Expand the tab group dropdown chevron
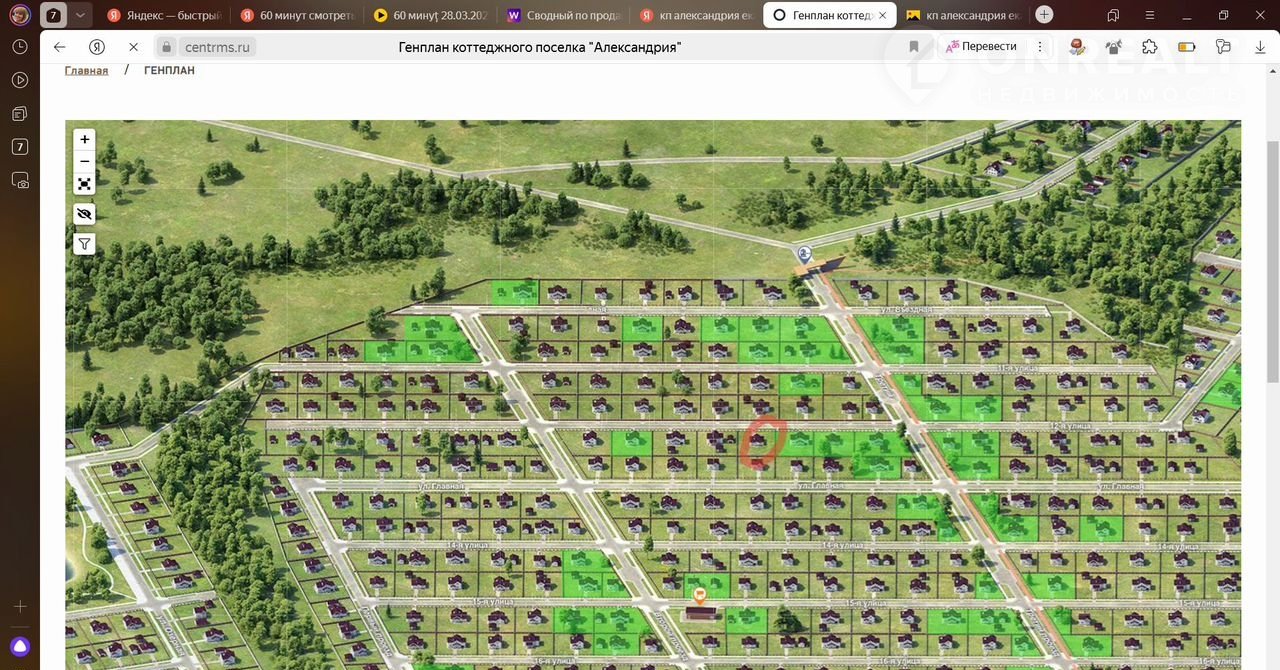This screenshot has height=670, width=1280. pyautogui.click(x=81, y=15)
